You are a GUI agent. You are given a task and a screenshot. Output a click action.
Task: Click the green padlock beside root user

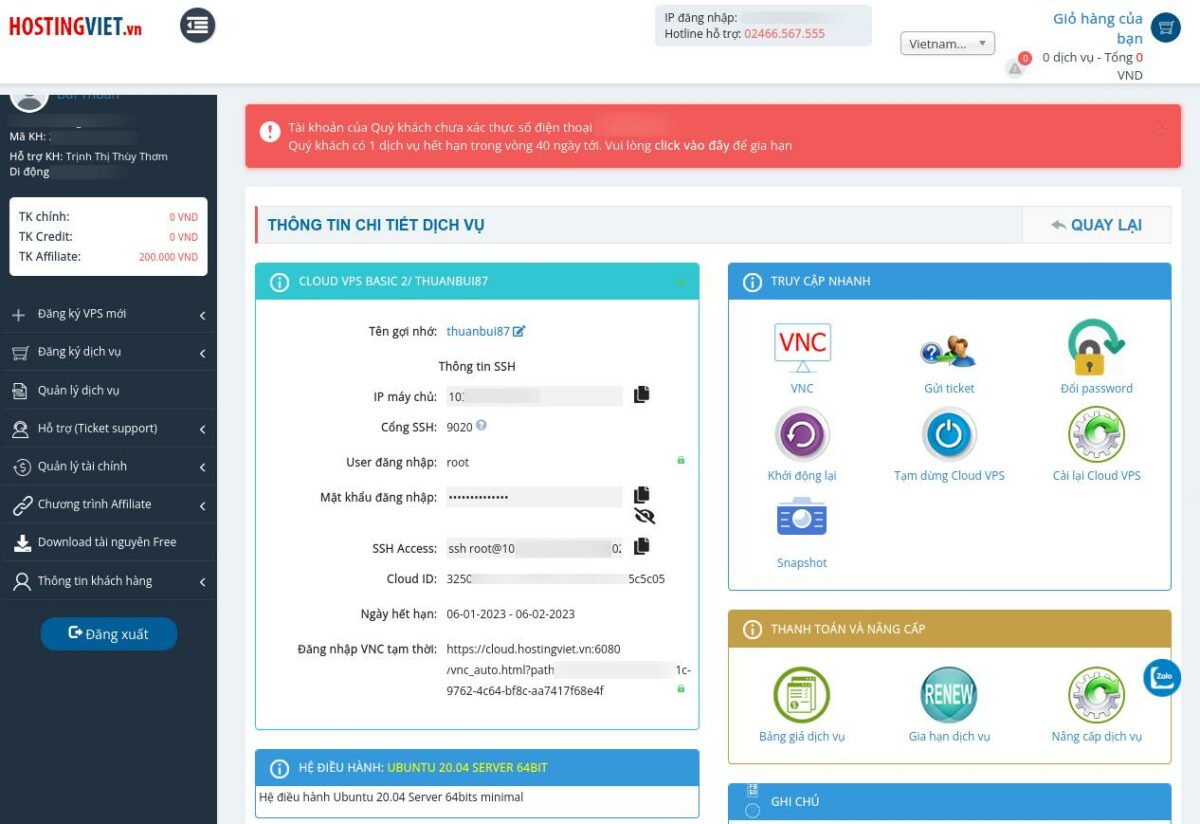[x=681, y=460]
